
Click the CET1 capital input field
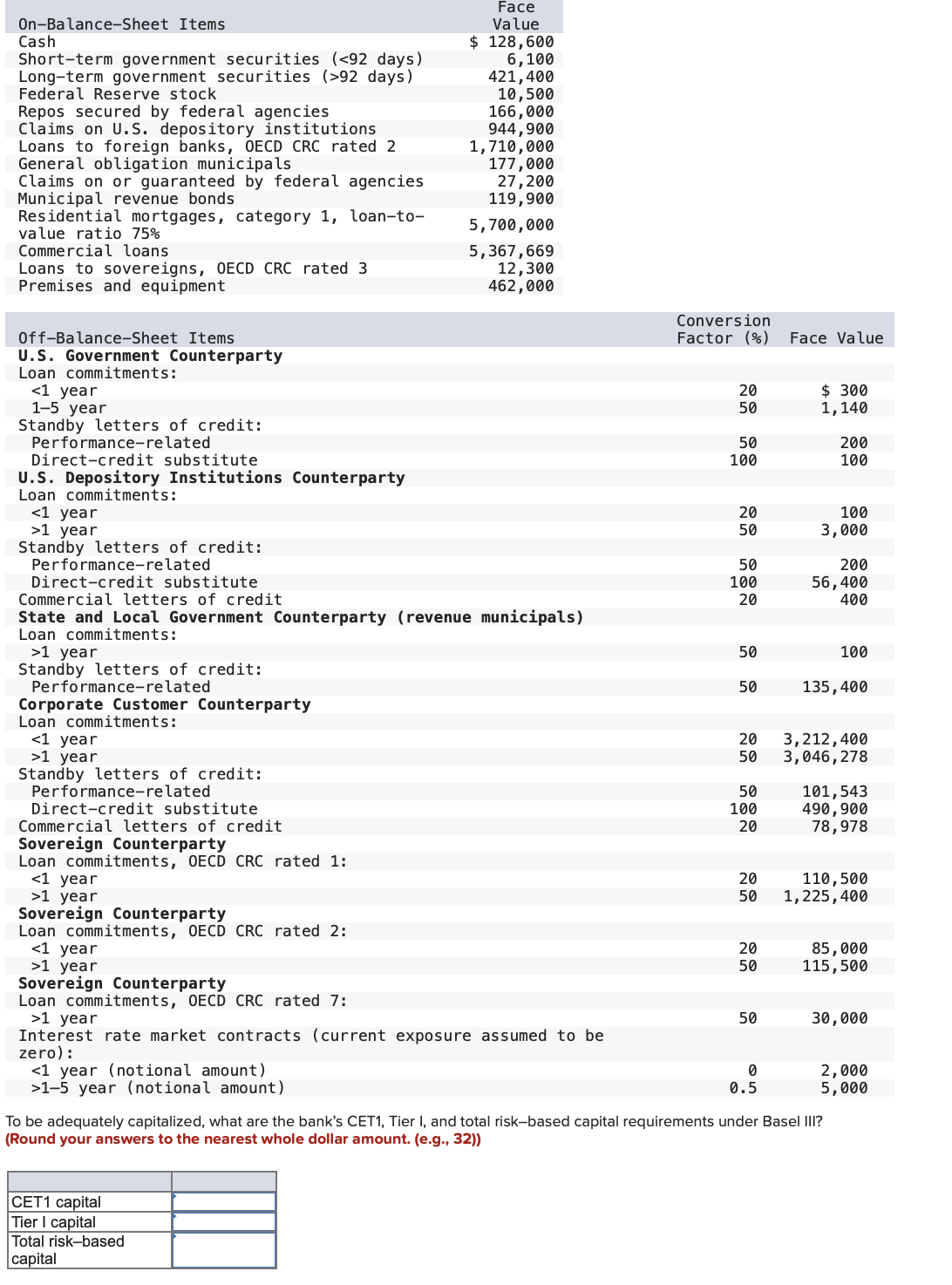222,1201
